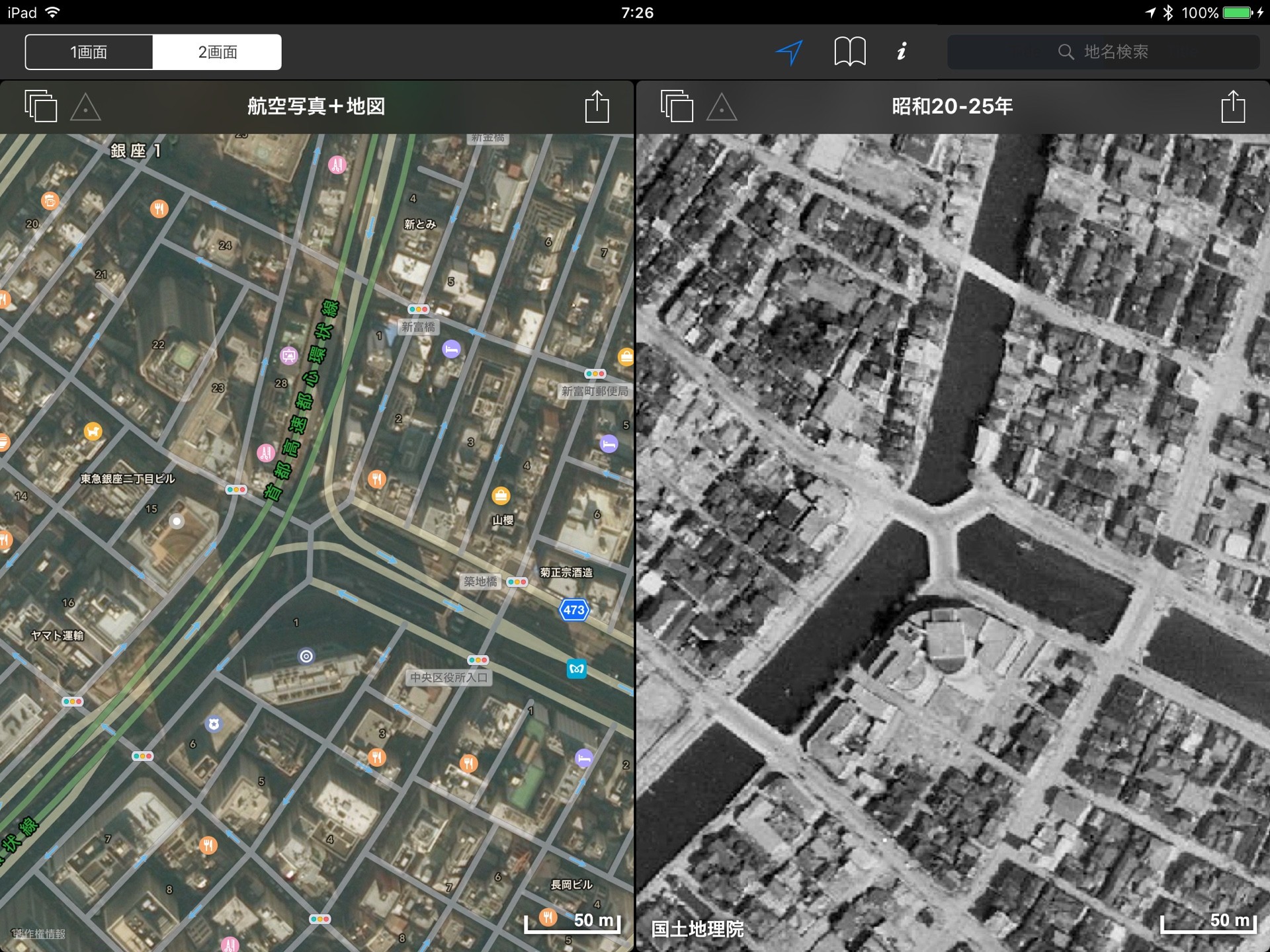
Task: Tap the ヤマト運輸 label
Action: pos(58,635)
